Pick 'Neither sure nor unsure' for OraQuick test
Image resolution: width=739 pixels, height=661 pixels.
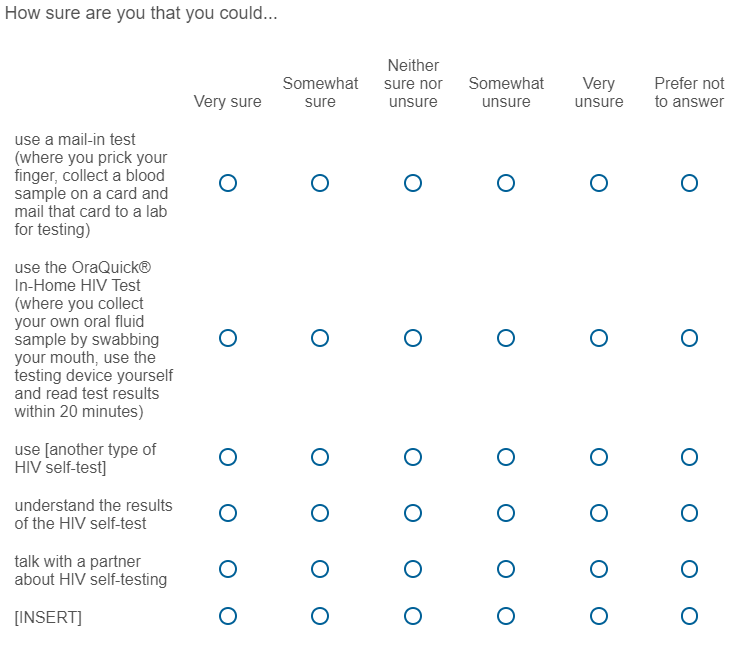(x=413, y=338)
